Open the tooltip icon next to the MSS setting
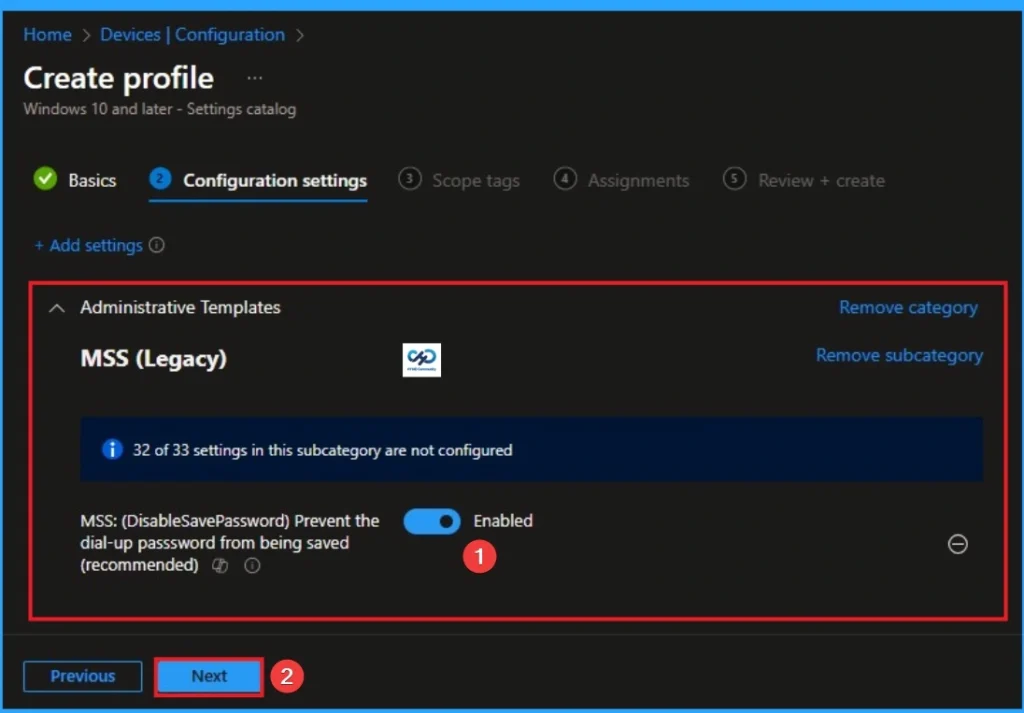 [251, 566]
